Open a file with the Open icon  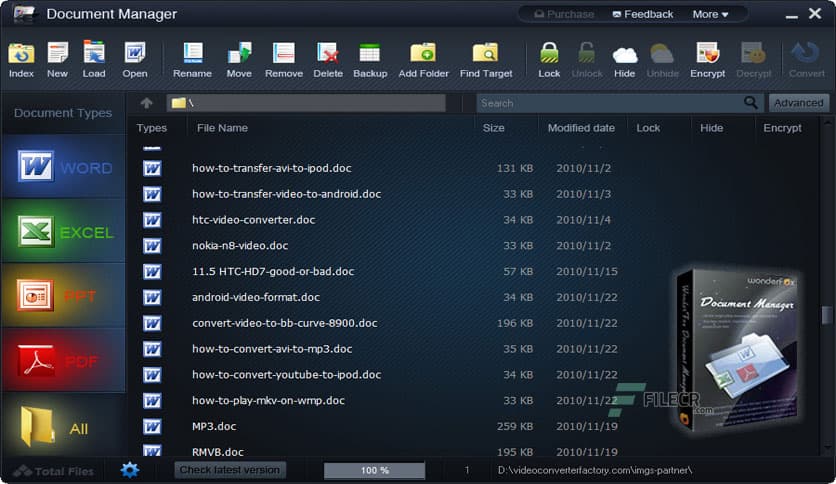[135, 53]
